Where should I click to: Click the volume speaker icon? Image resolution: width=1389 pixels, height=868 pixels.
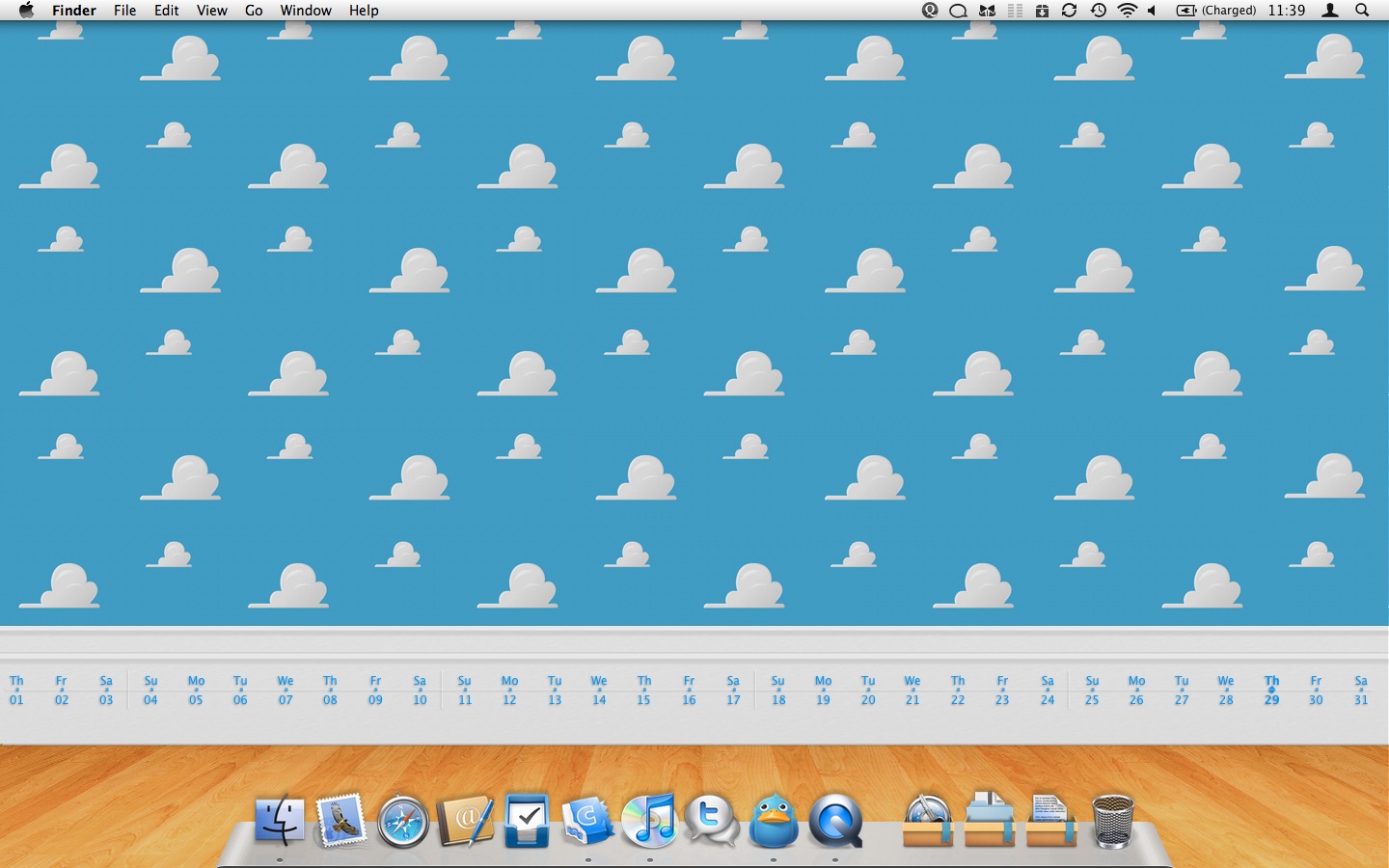[x=1152, y=11]
